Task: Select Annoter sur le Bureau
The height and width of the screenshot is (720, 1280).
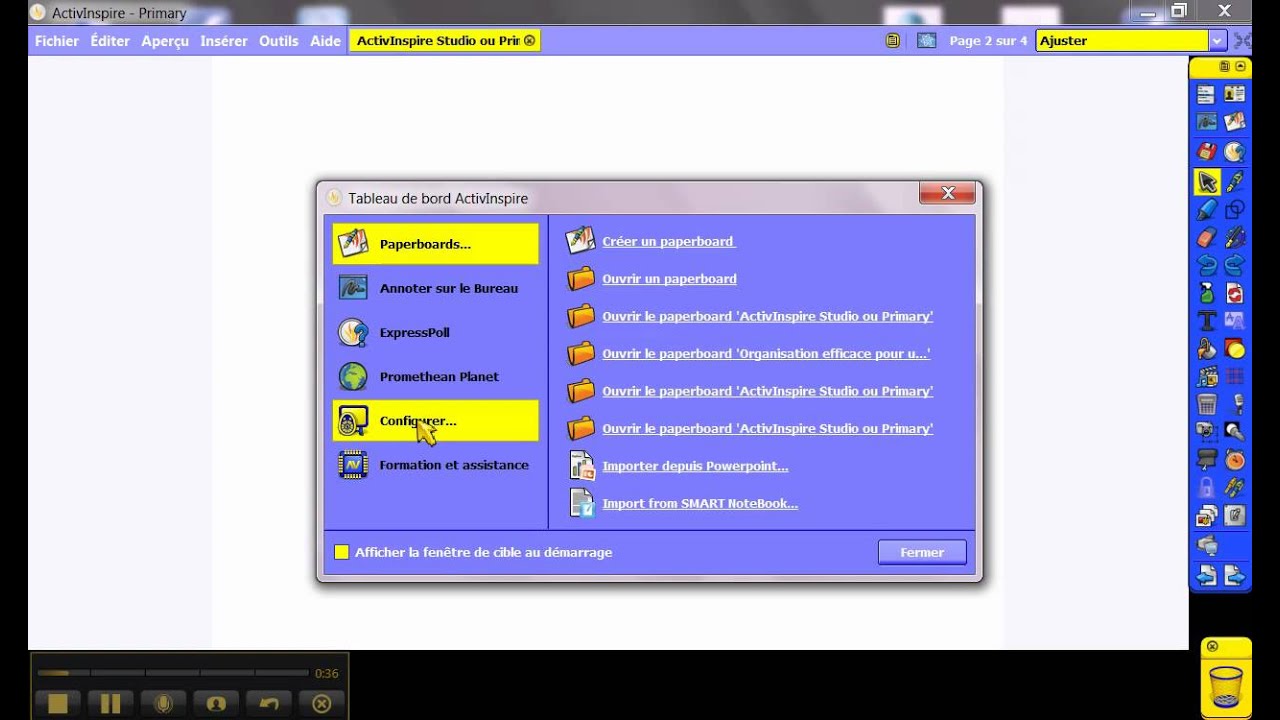Action: pos(435,288)
